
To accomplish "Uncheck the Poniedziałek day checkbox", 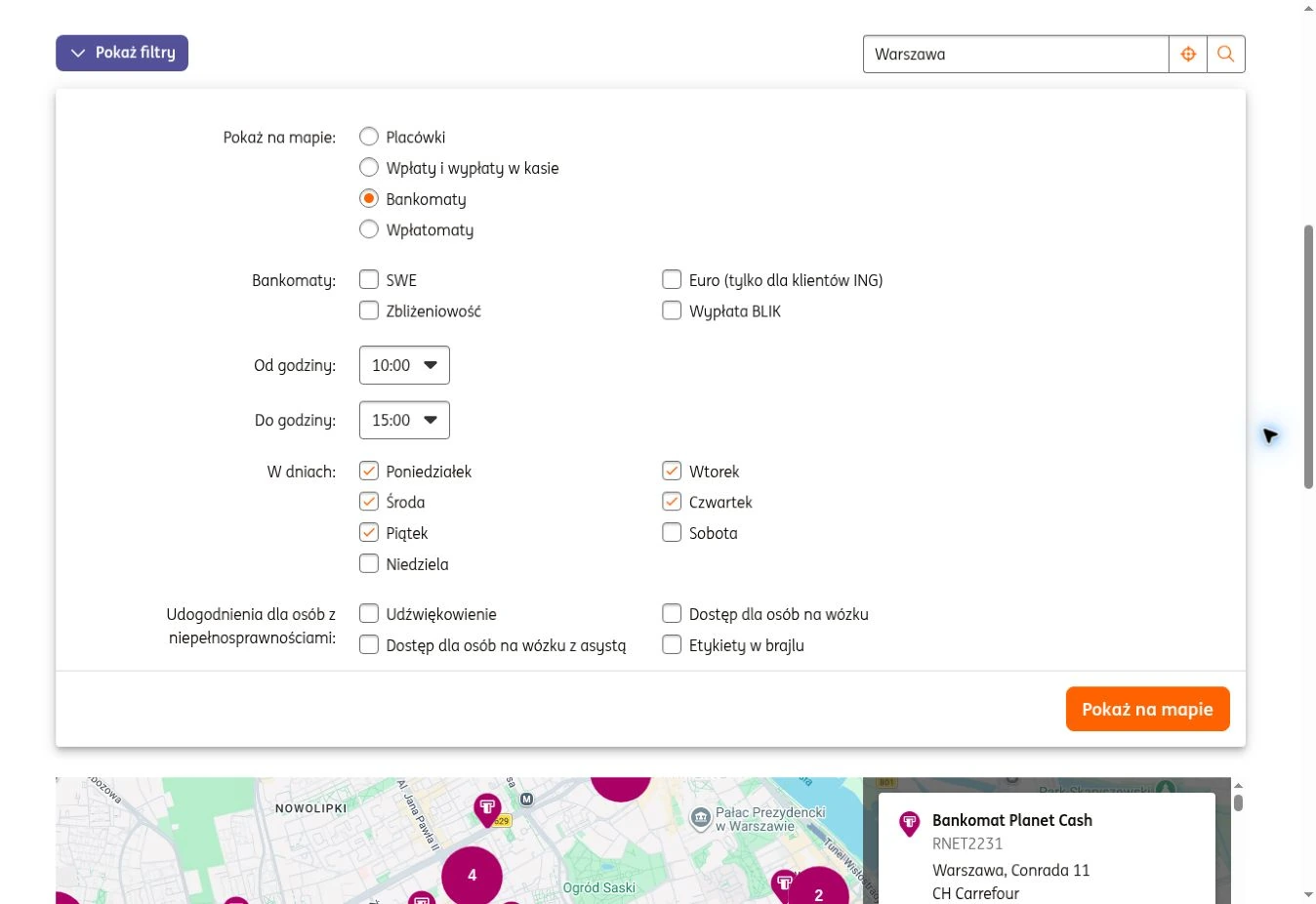I will (x=369, y=471).
